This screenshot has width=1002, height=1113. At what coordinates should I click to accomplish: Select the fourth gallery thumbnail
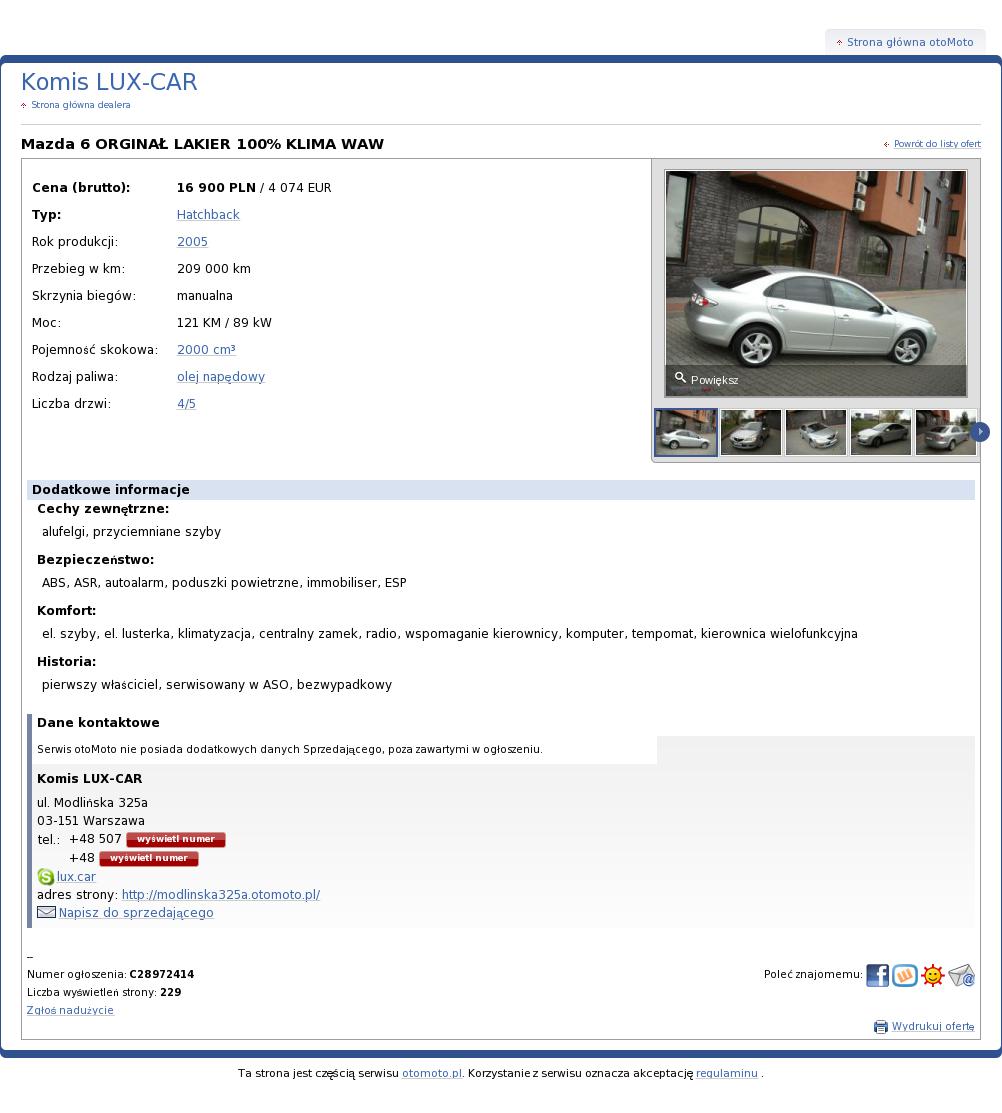coord(881,432)
